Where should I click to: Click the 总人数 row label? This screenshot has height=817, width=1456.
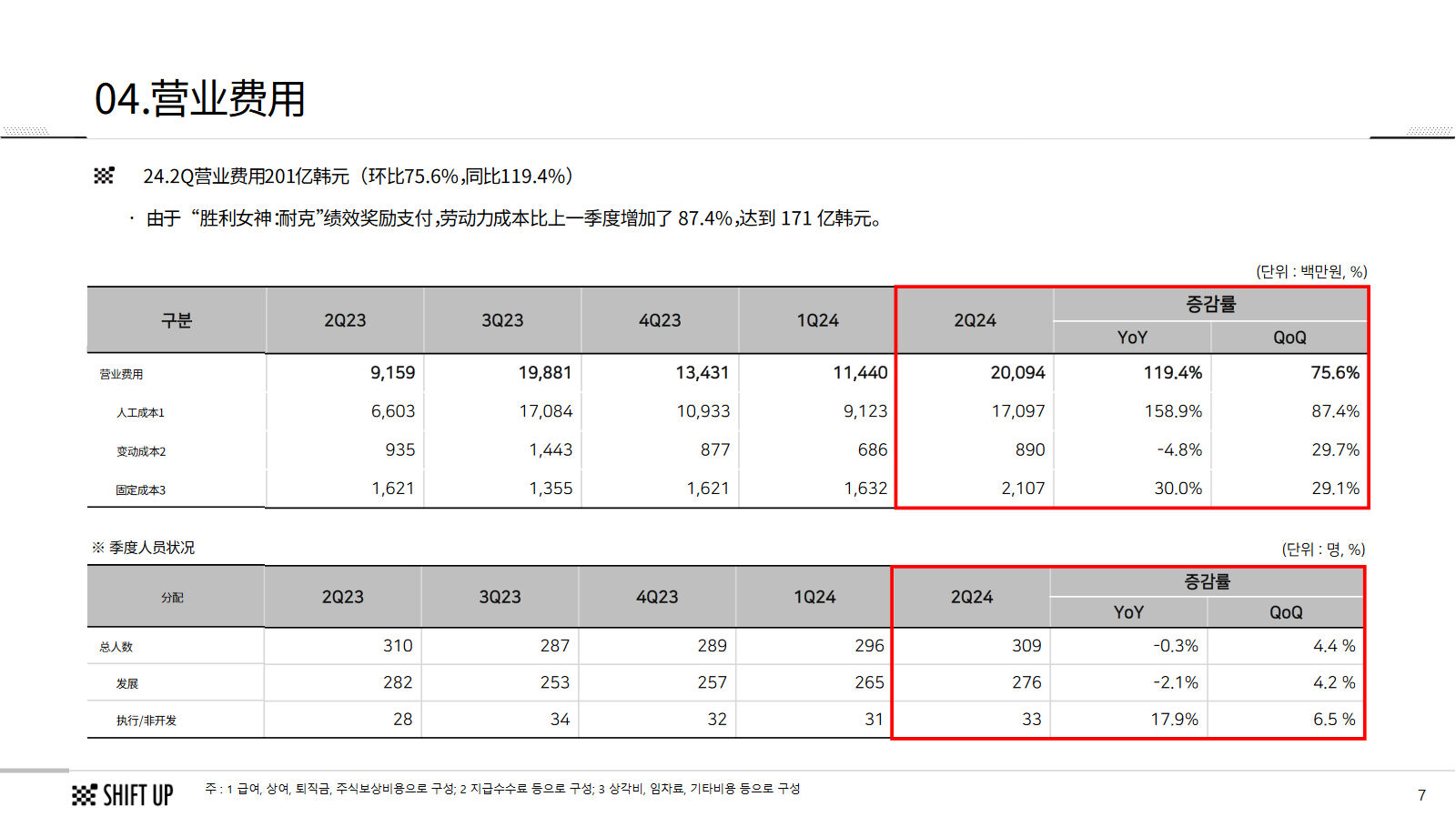pos(116,647)
